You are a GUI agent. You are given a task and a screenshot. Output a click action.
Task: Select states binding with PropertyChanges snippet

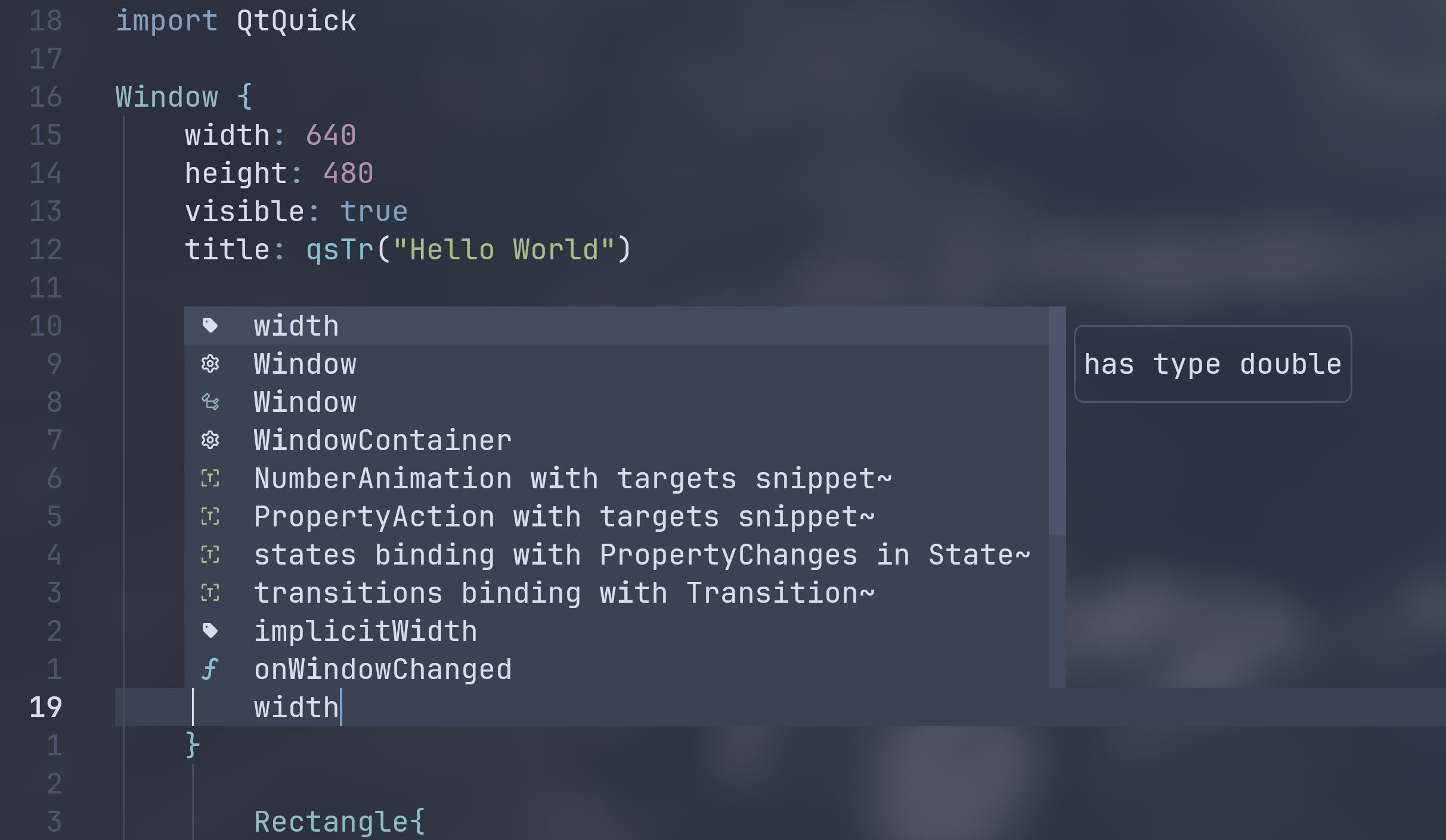(617, 554)
